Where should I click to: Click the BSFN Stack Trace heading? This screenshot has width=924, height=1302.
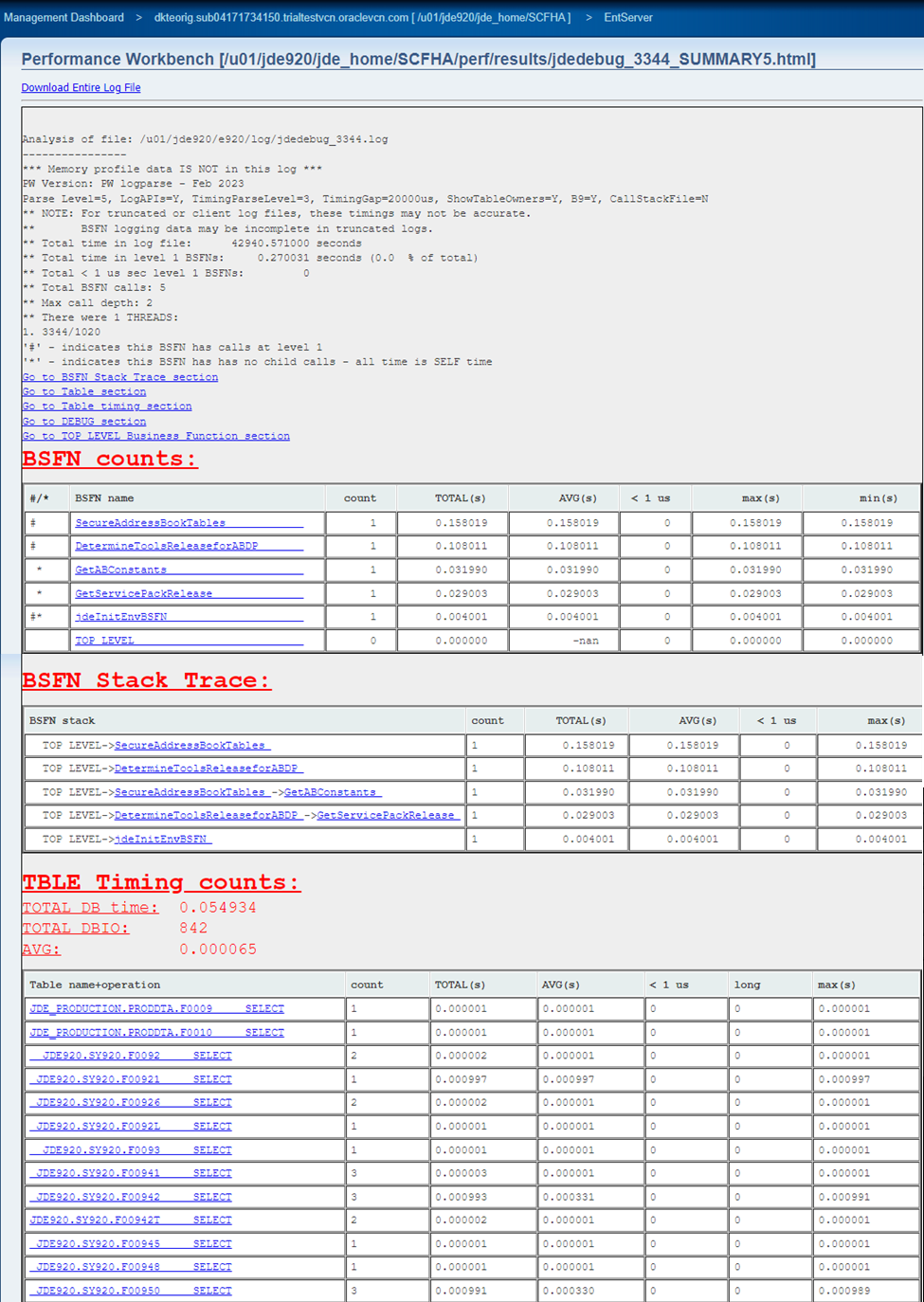(x=147, y=680)
